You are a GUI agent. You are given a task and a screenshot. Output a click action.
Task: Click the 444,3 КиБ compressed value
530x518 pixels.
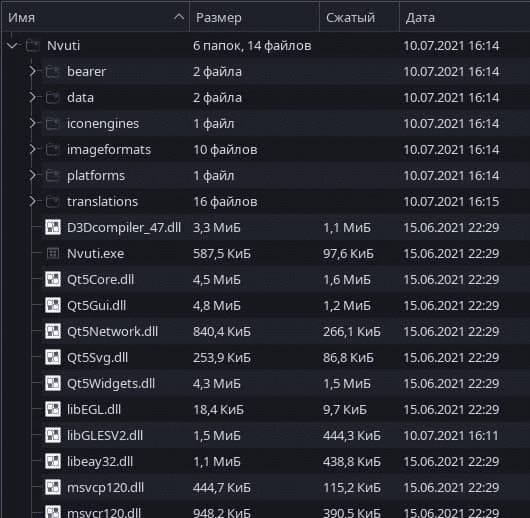pos(352,435)
